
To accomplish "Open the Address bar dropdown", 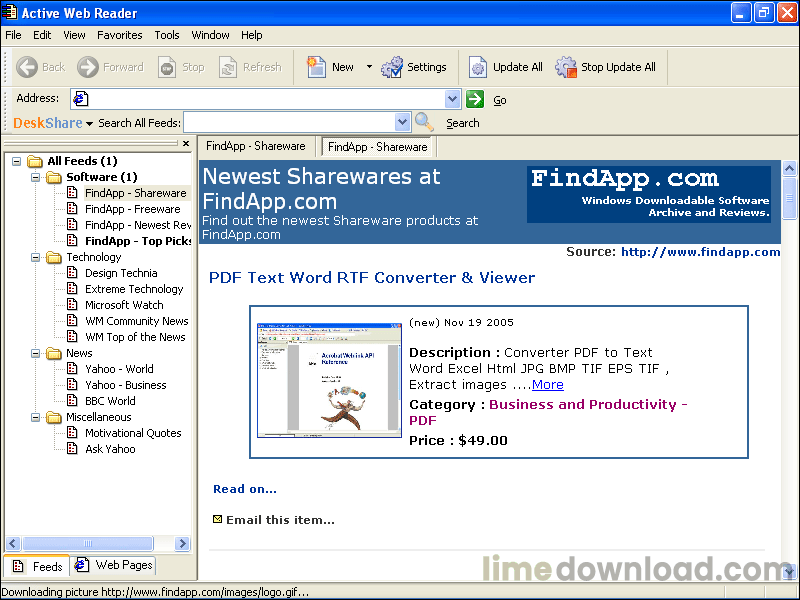I will point(452,99).
